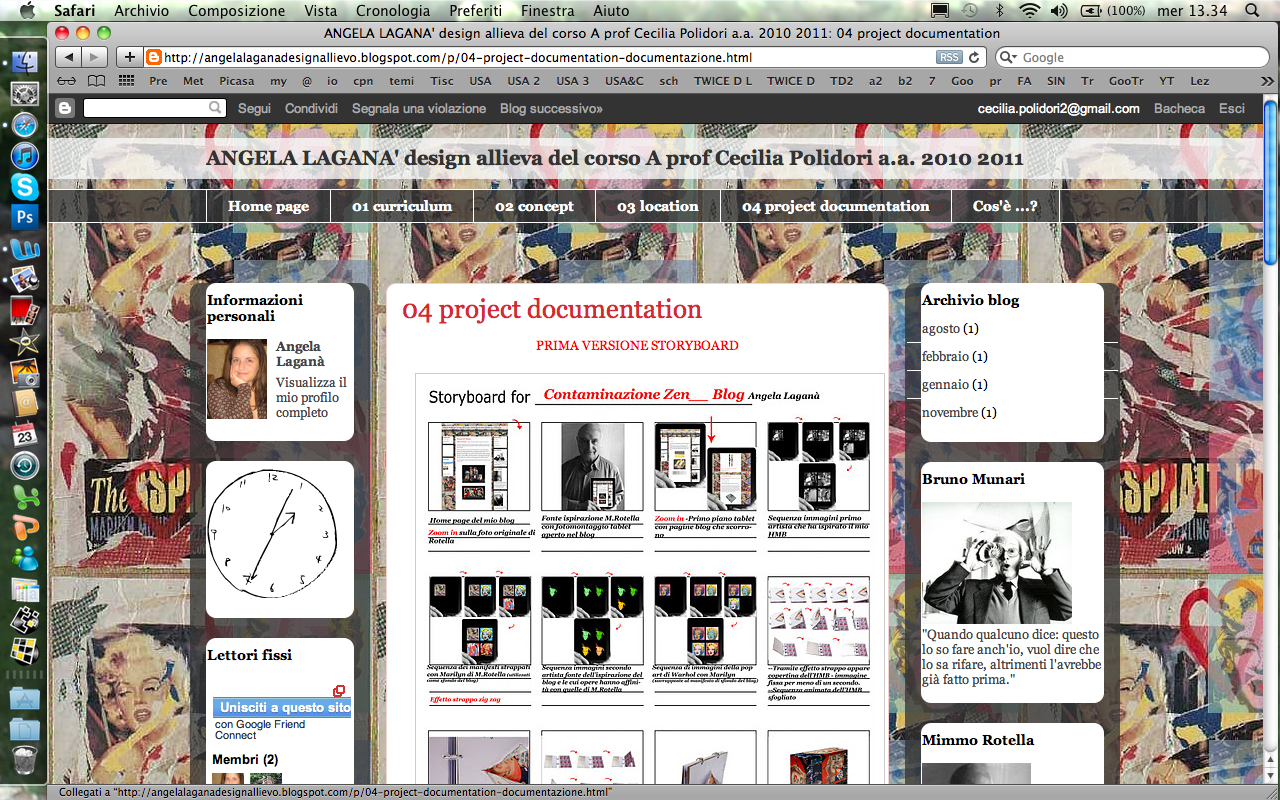The height and width of the screenshot is (800, 1280).
Task: Go forward with the Safari forward arrow
Action: pos(94,57)
